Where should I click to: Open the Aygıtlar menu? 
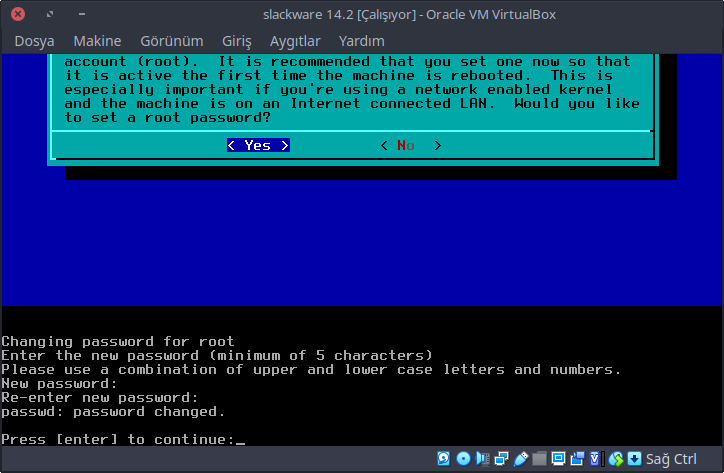coord(295,41)
